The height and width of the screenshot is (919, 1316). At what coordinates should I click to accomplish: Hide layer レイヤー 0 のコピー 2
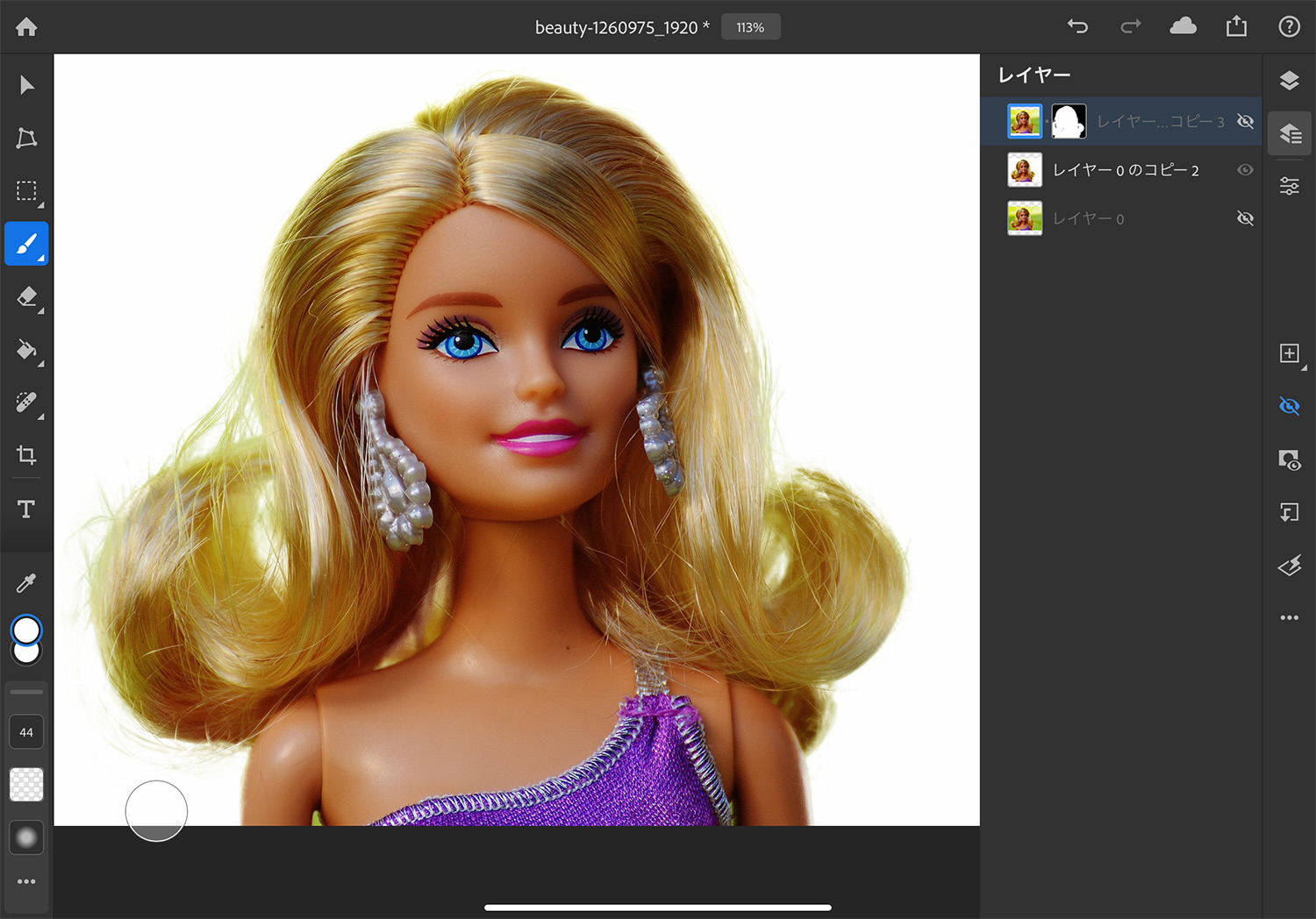coord(1245,169)
